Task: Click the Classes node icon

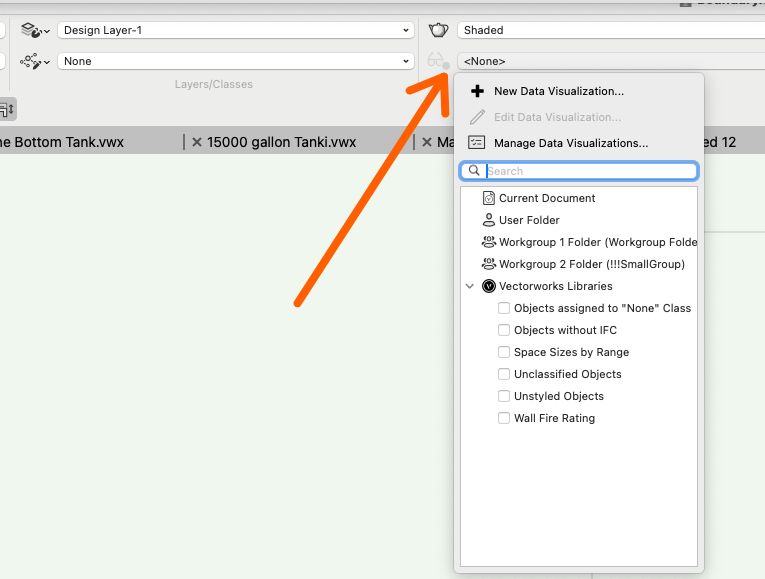Action: click(30, 62)
